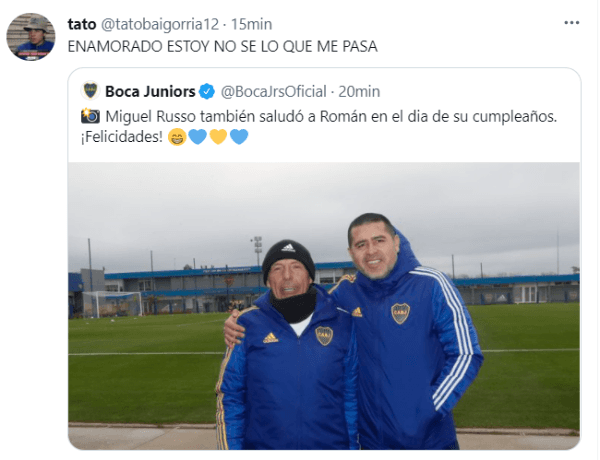Click the yellow heart emoji
Screen dimensions: 600x460
(218, 137)
